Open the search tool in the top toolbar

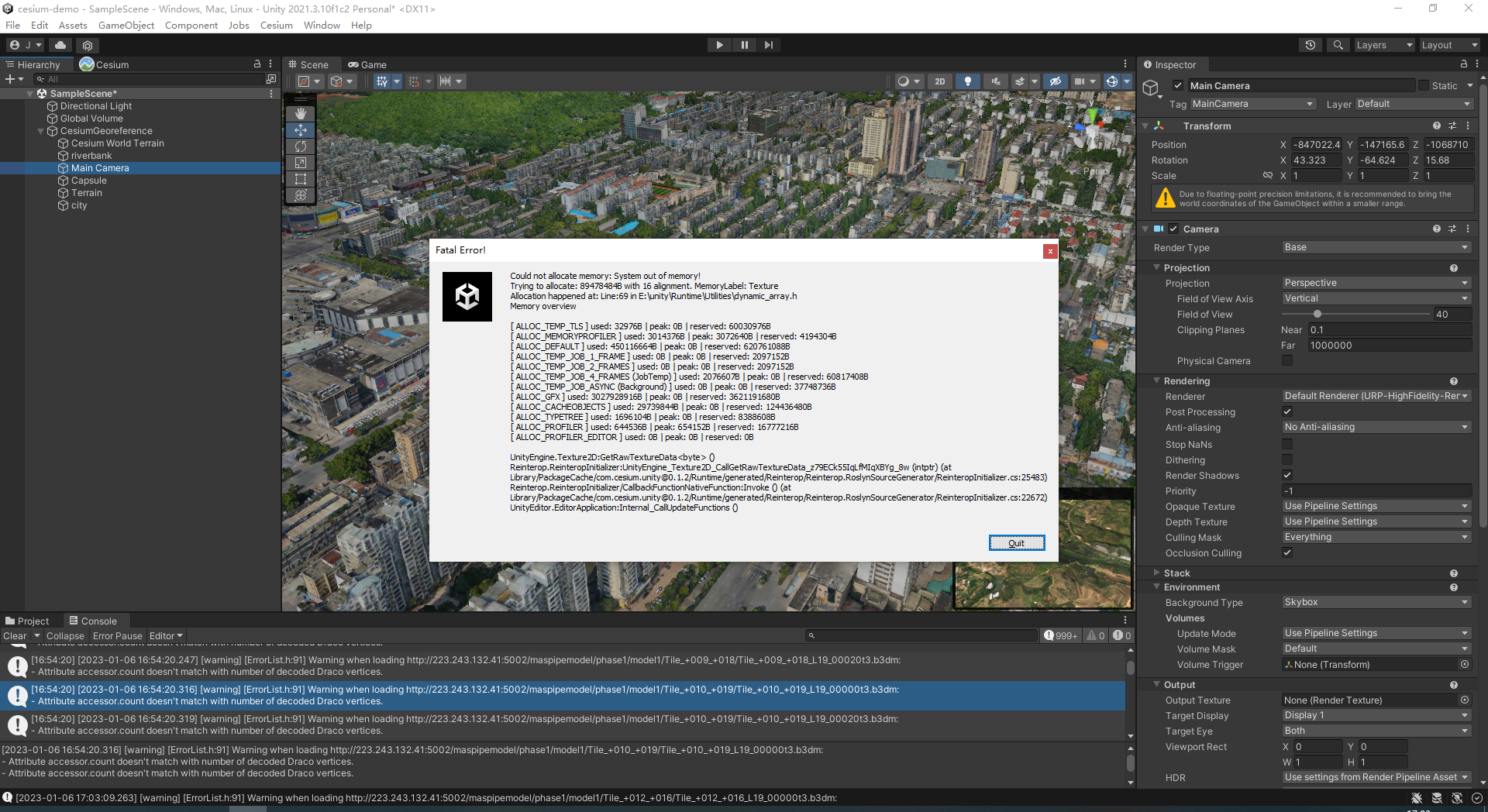click(x=1338, y=44)
